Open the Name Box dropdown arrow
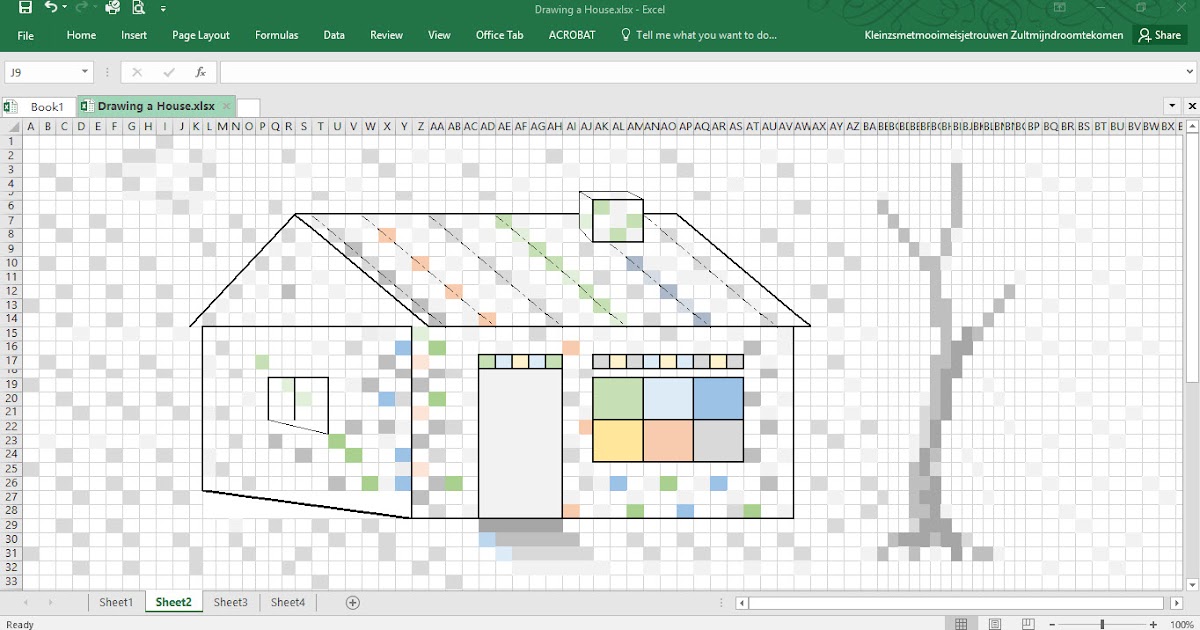1200x630 pixels. coord(85,71)
